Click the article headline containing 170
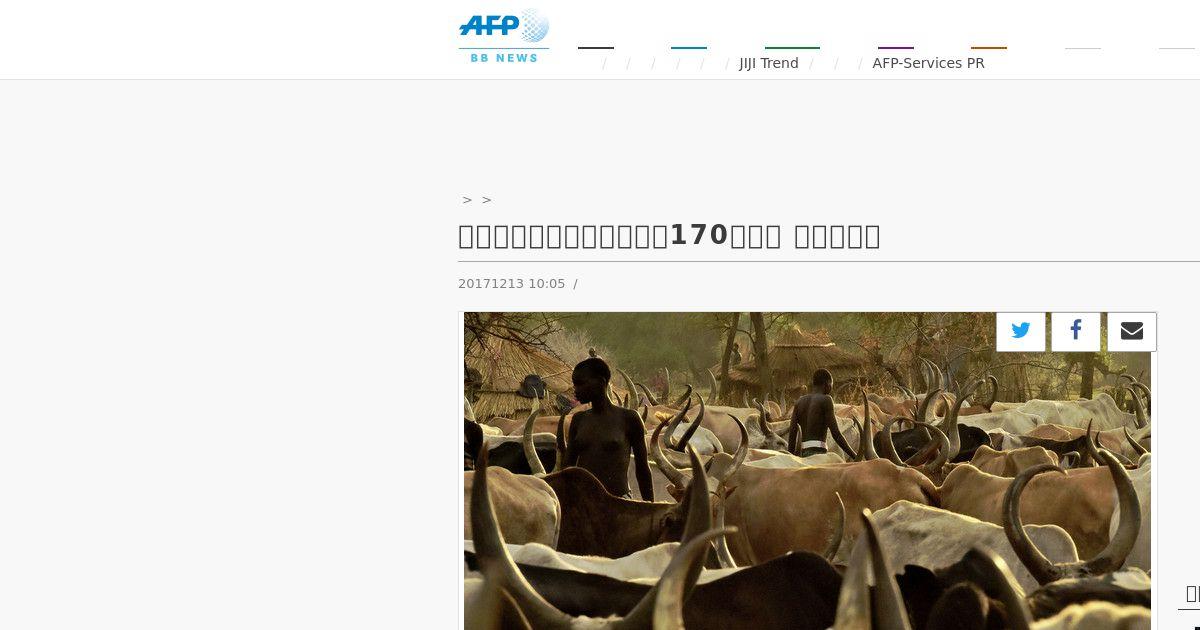Viewport: 1200px width, 630px height. click(x=669, y=236)
